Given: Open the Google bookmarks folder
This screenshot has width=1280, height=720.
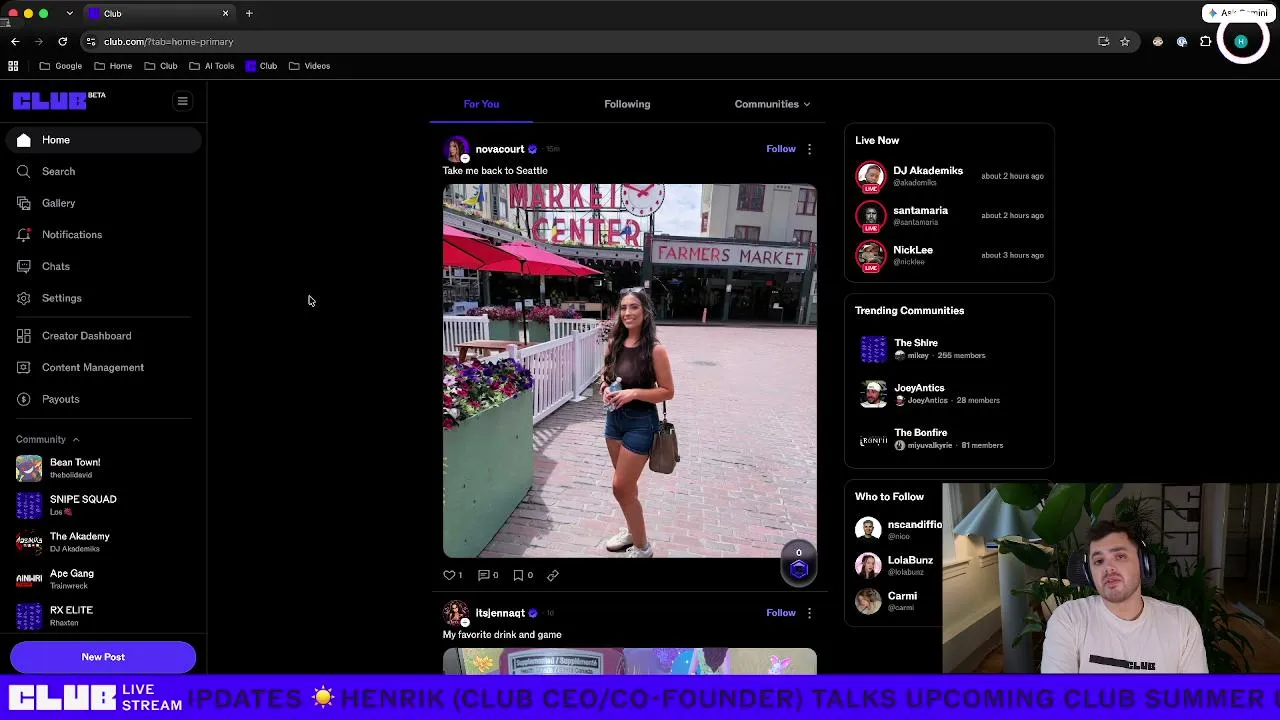Looking at the screenshot, I should pos(61,66).
